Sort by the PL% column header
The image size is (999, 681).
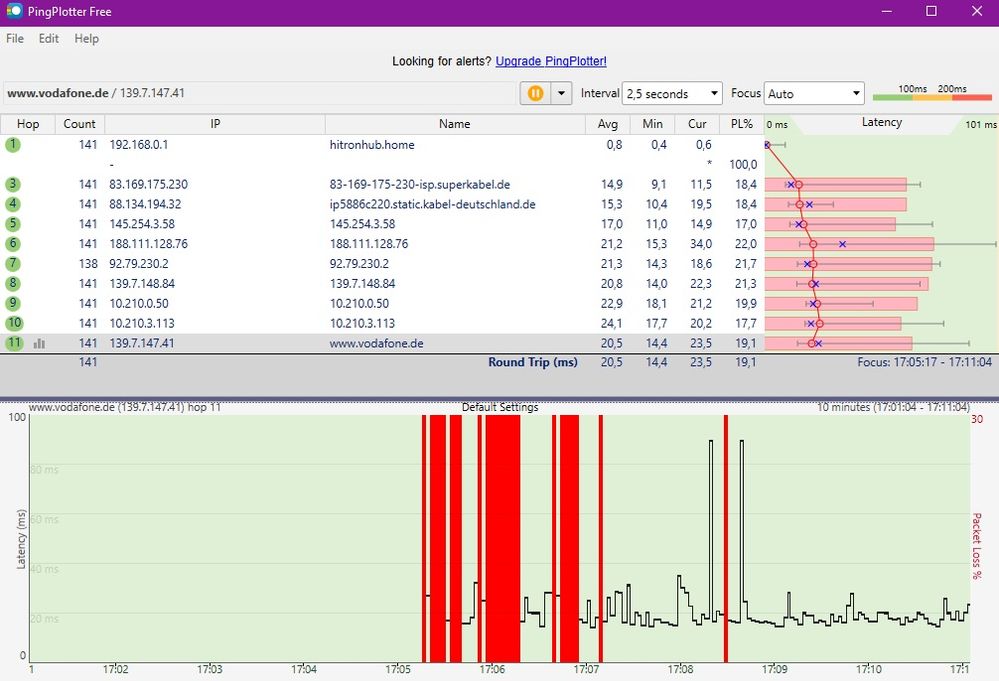[x=741, y=124]
